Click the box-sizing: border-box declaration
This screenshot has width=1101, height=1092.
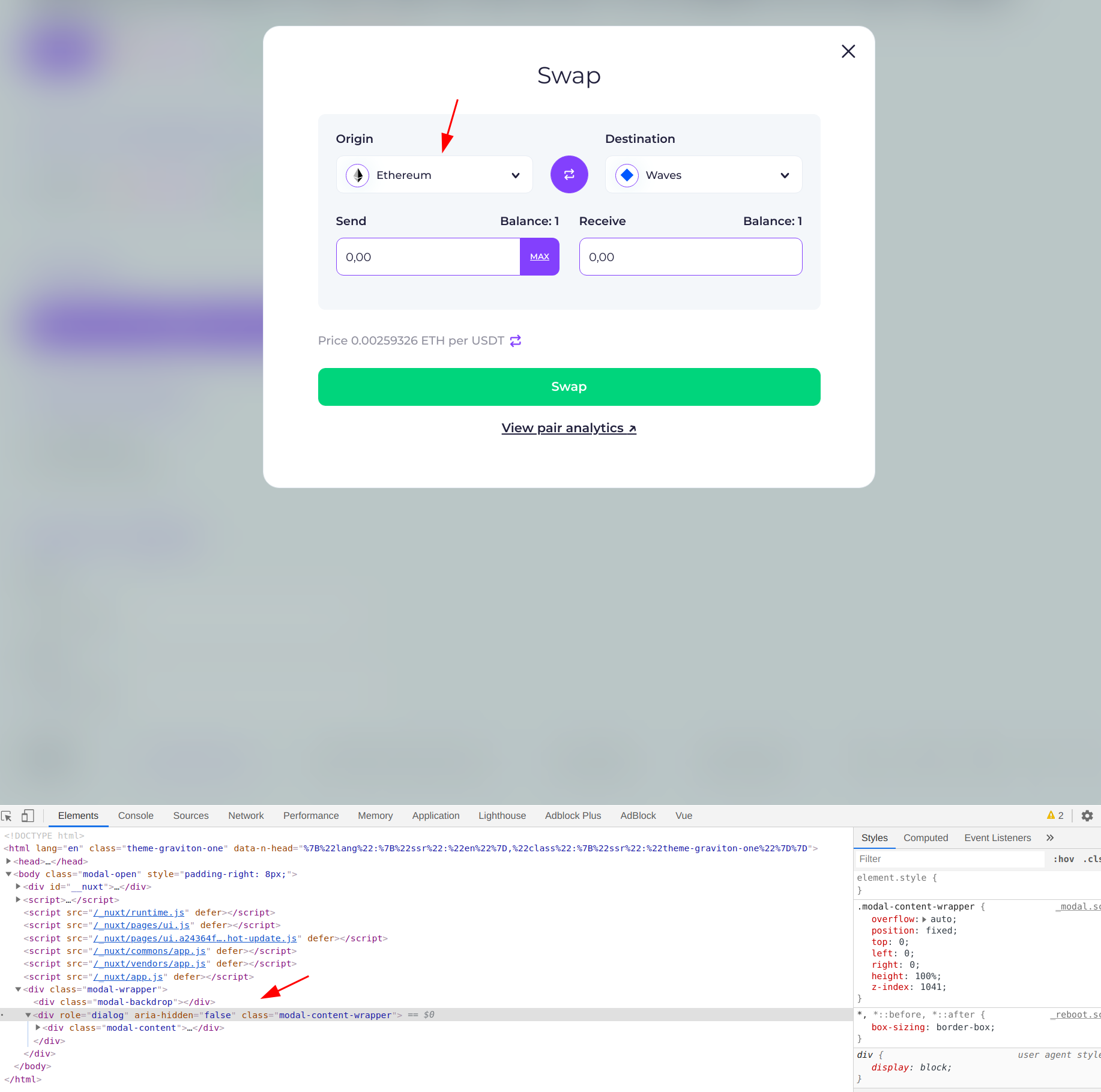(933, 1028)
